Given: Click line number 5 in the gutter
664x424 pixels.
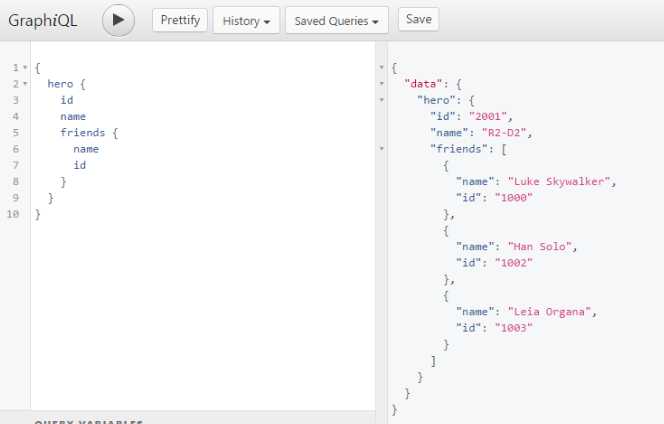Looking at the screenshot, I should coord(16,133).
